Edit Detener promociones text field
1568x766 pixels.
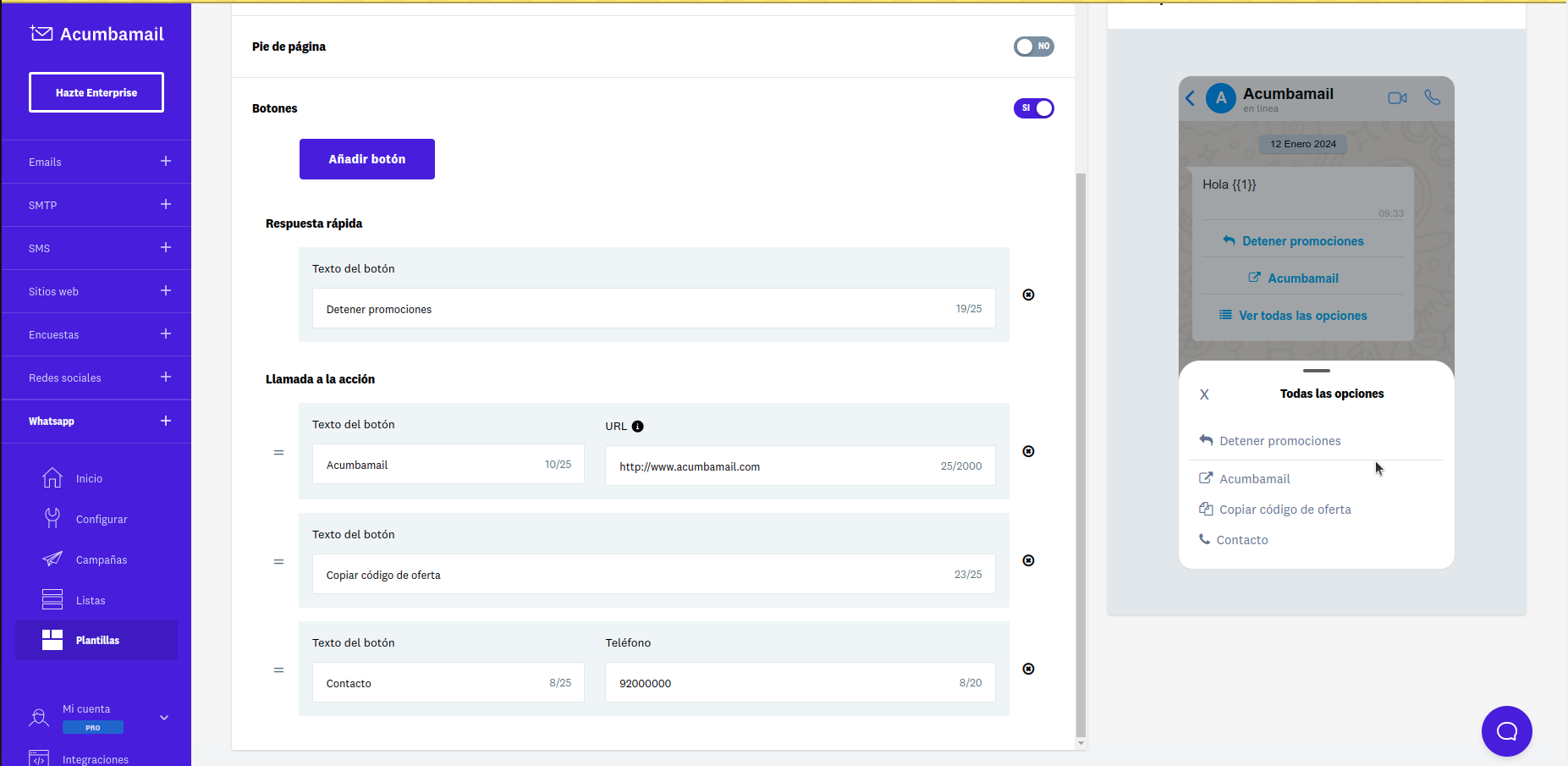tap(654, 309)
